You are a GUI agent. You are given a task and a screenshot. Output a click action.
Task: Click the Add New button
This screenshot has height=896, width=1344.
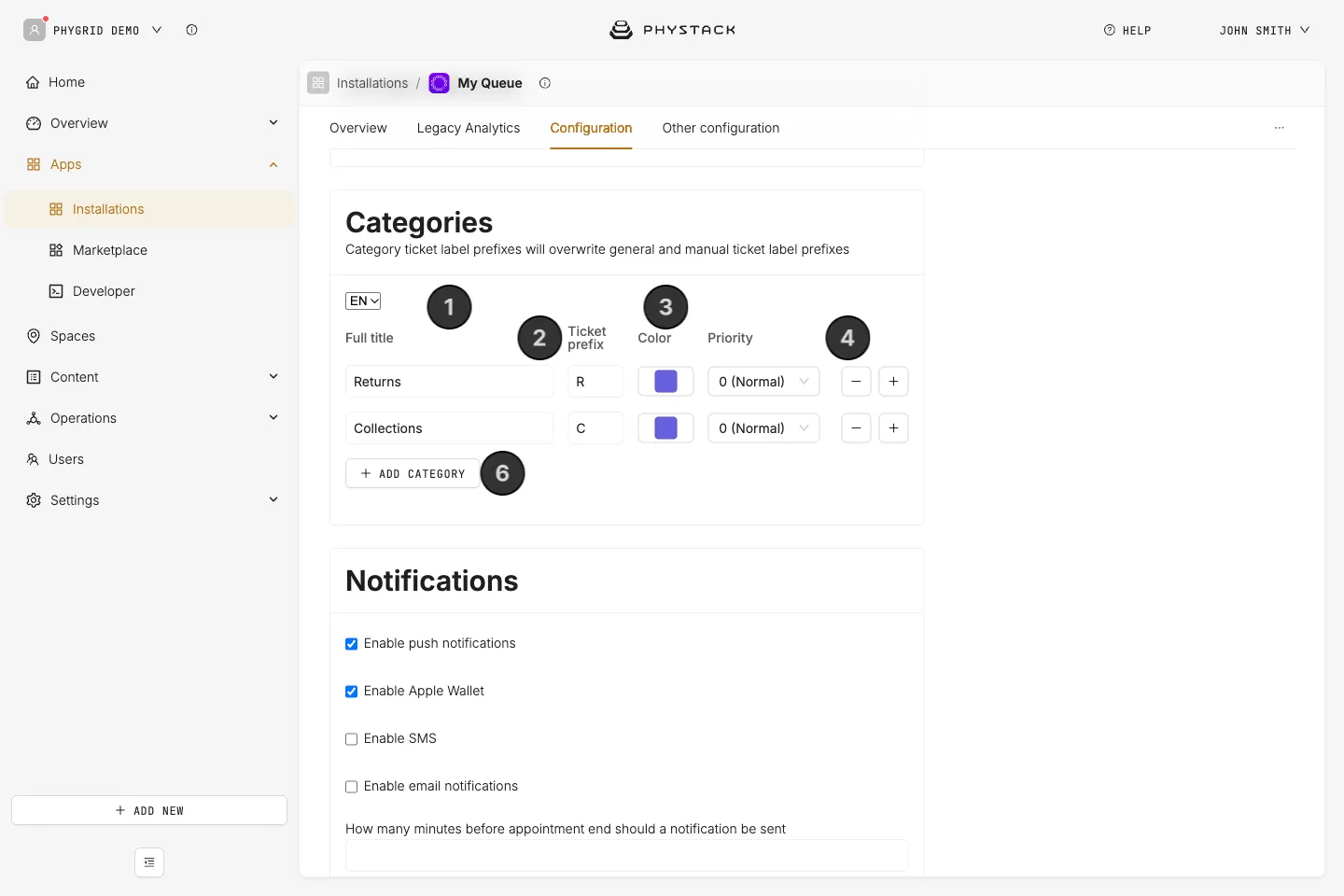(149, 810)
